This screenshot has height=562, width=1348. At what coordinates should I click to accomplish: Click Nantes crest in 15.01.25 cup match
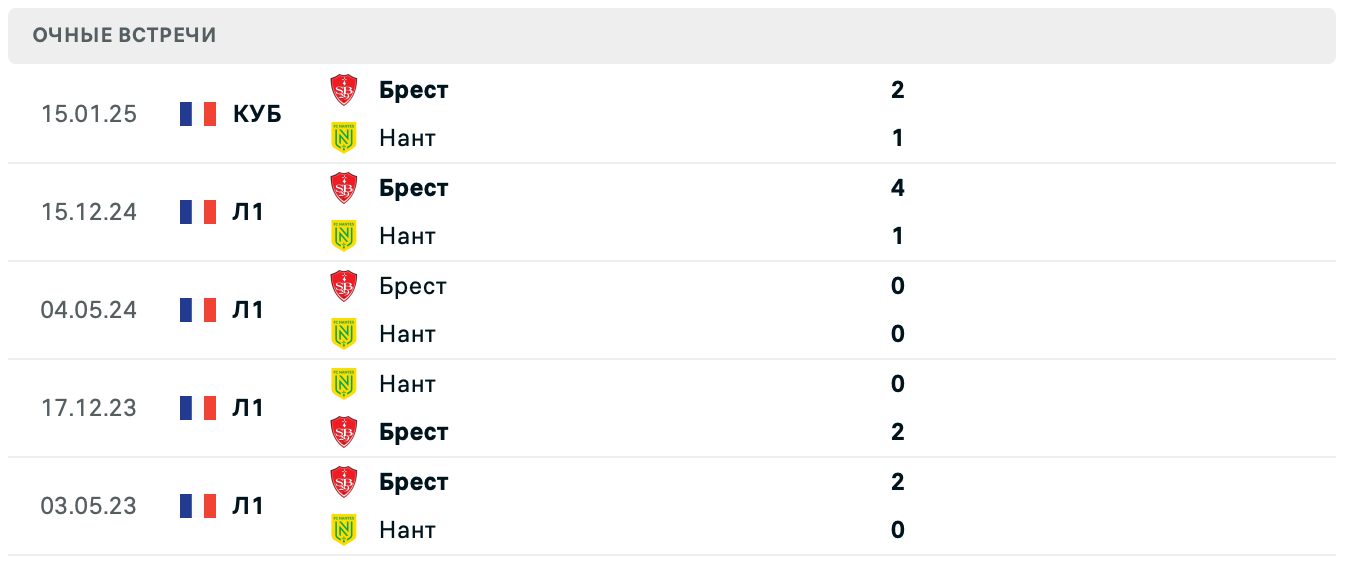(x=344, y=137)
